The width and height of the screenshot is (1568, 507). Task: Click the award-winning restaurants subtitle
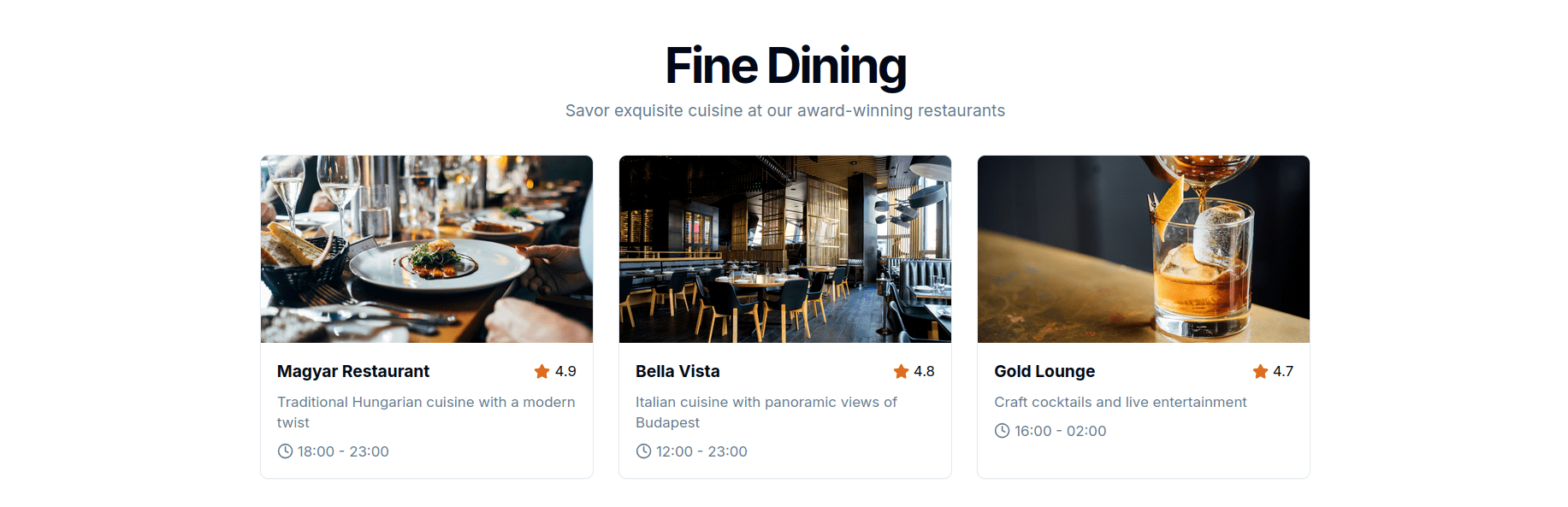[784, 110]
